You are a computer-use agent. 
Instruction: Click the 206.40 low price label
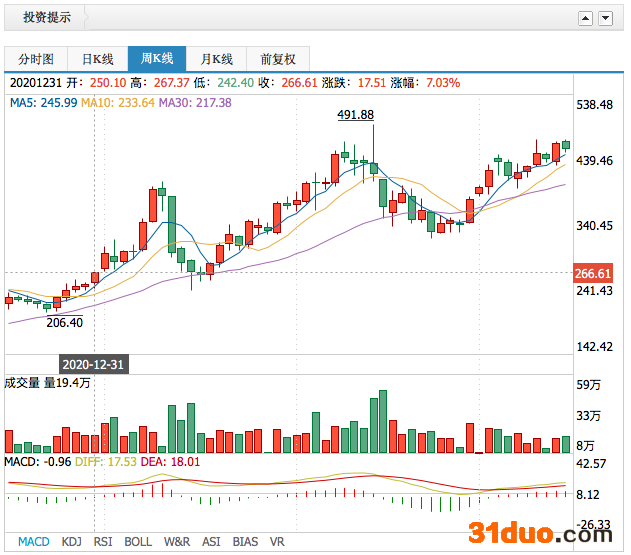(x=65, y=322)
